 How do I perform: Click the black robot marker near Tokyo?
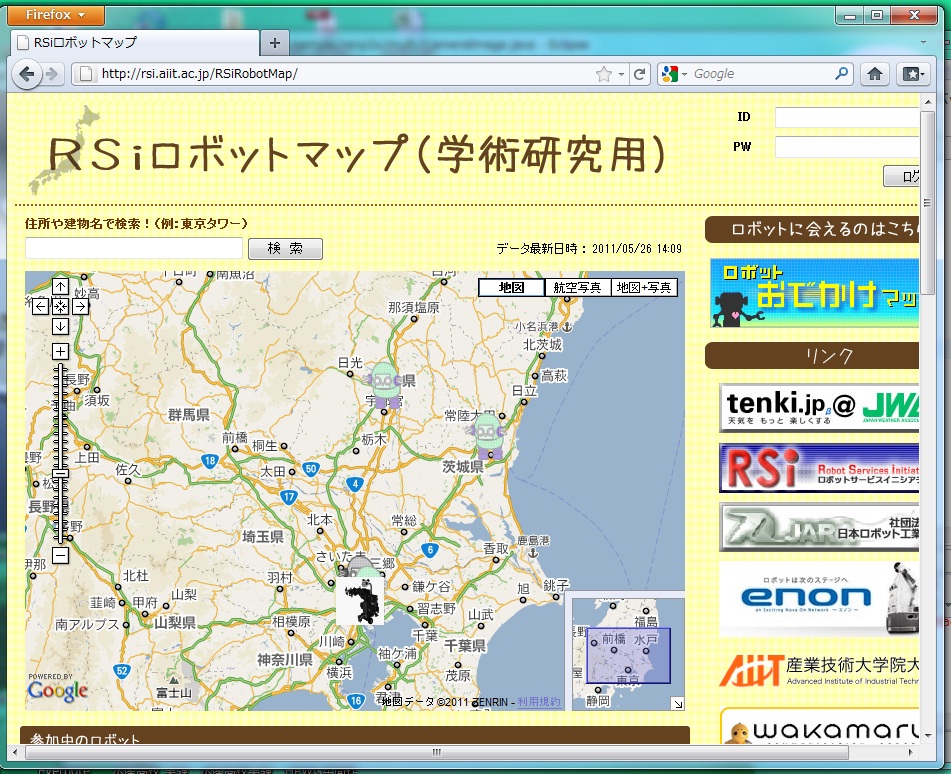(x=360, y=602)
